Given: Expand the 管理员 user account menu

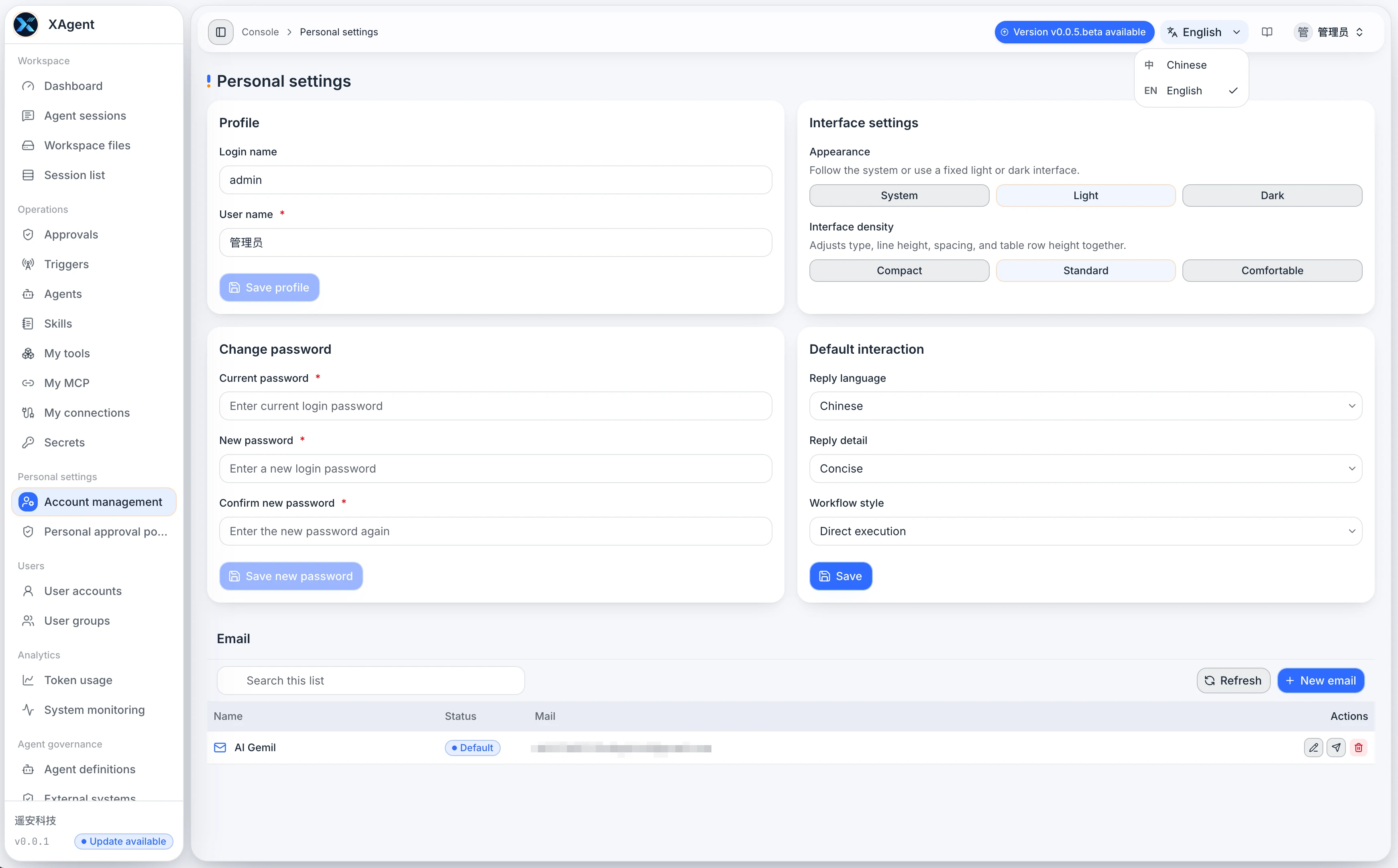Looking at the screenshot, I should (1329, 32).
